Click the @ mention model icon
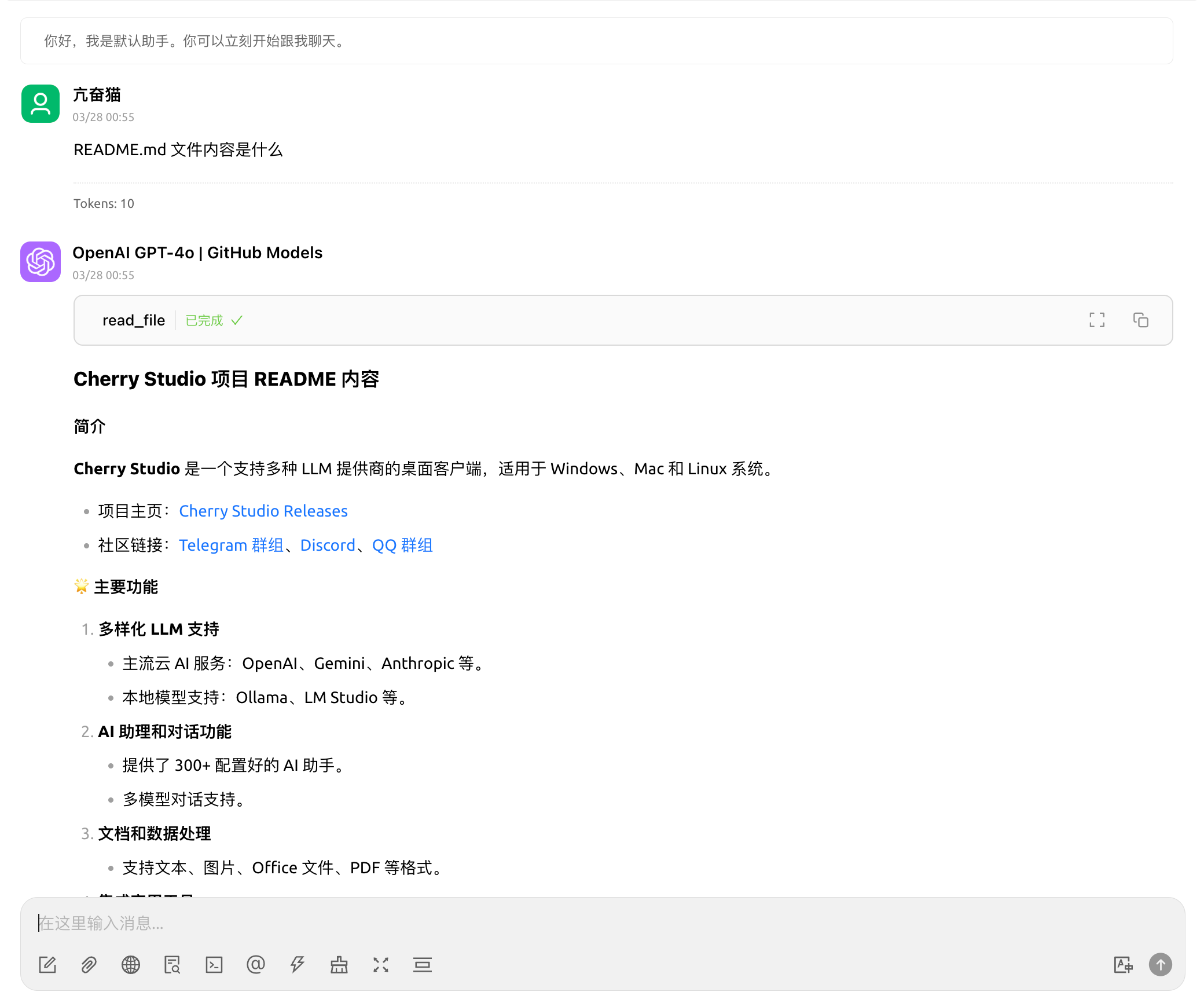Viewport: 1204px width, 1003px height. pyautogui.click(x=256, y=965)
